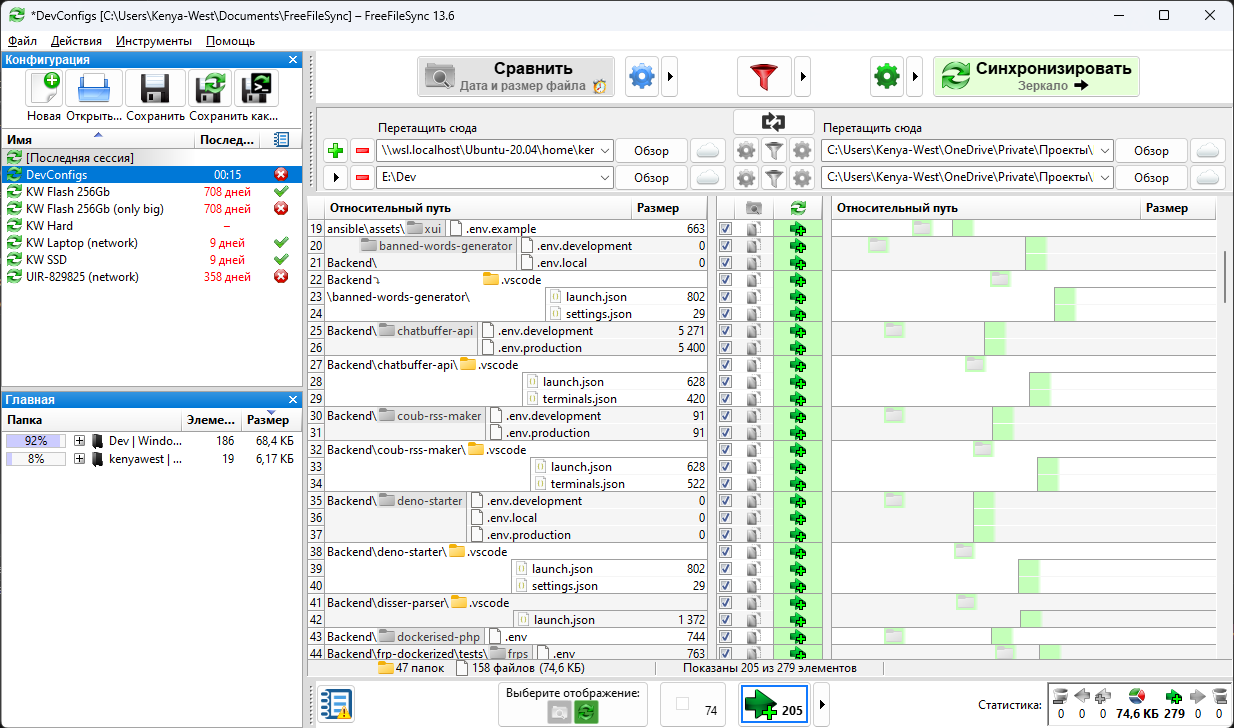Open the arrow dropdown next to the blue gear
The width and height of the screenshot is (1234, 728).
click(x=670, y=76)
